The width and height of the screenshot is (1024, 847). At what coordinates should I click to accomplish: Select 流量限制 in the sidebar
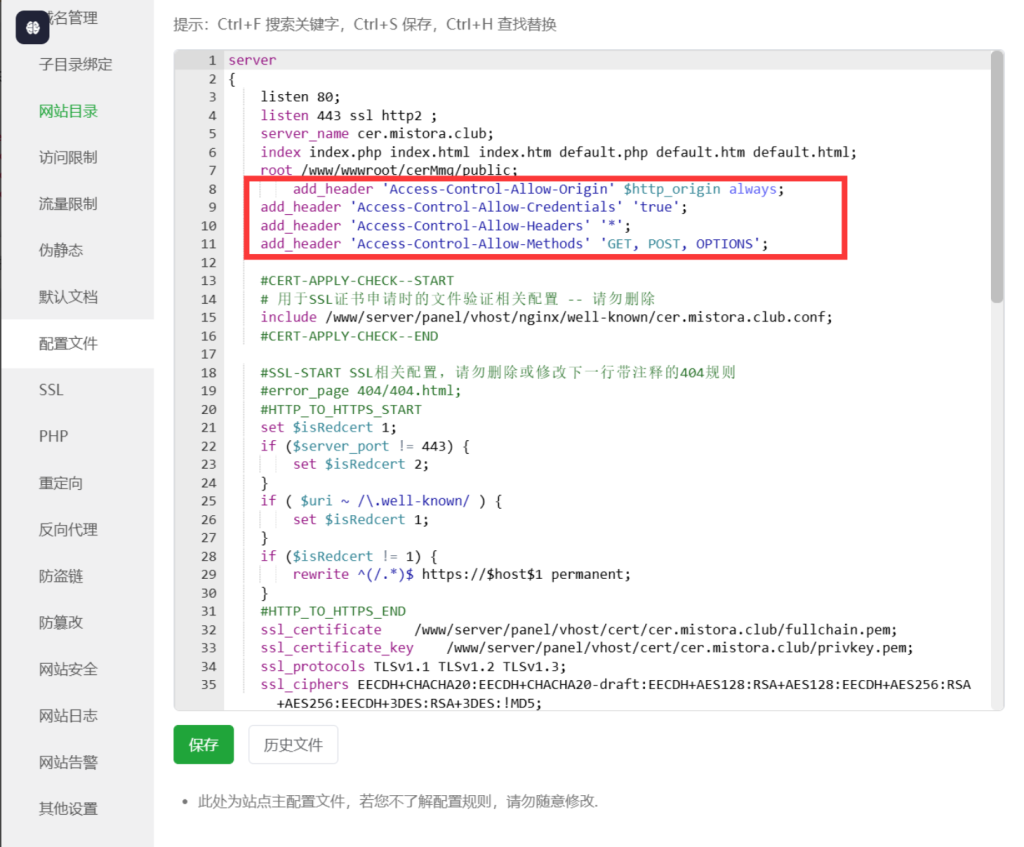68,204
